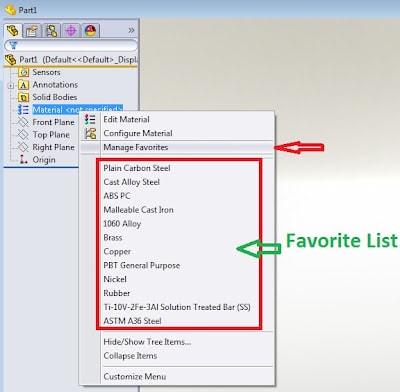Expand the hidden manager tabs chevron
Screen dimensions: 400x392
coord(131,30)
